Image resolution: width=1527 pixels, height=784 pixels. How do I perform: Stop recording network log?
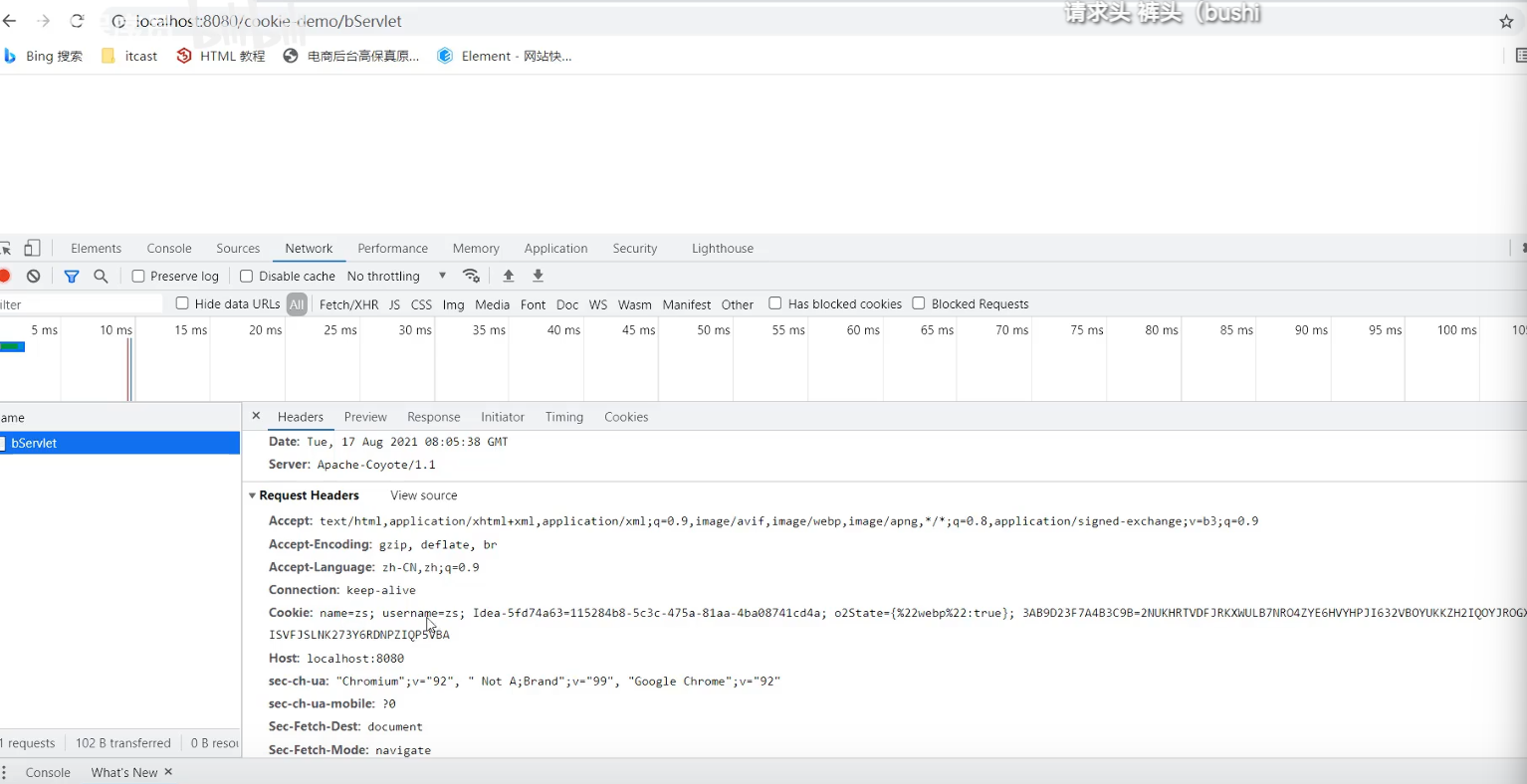[5, 276]
